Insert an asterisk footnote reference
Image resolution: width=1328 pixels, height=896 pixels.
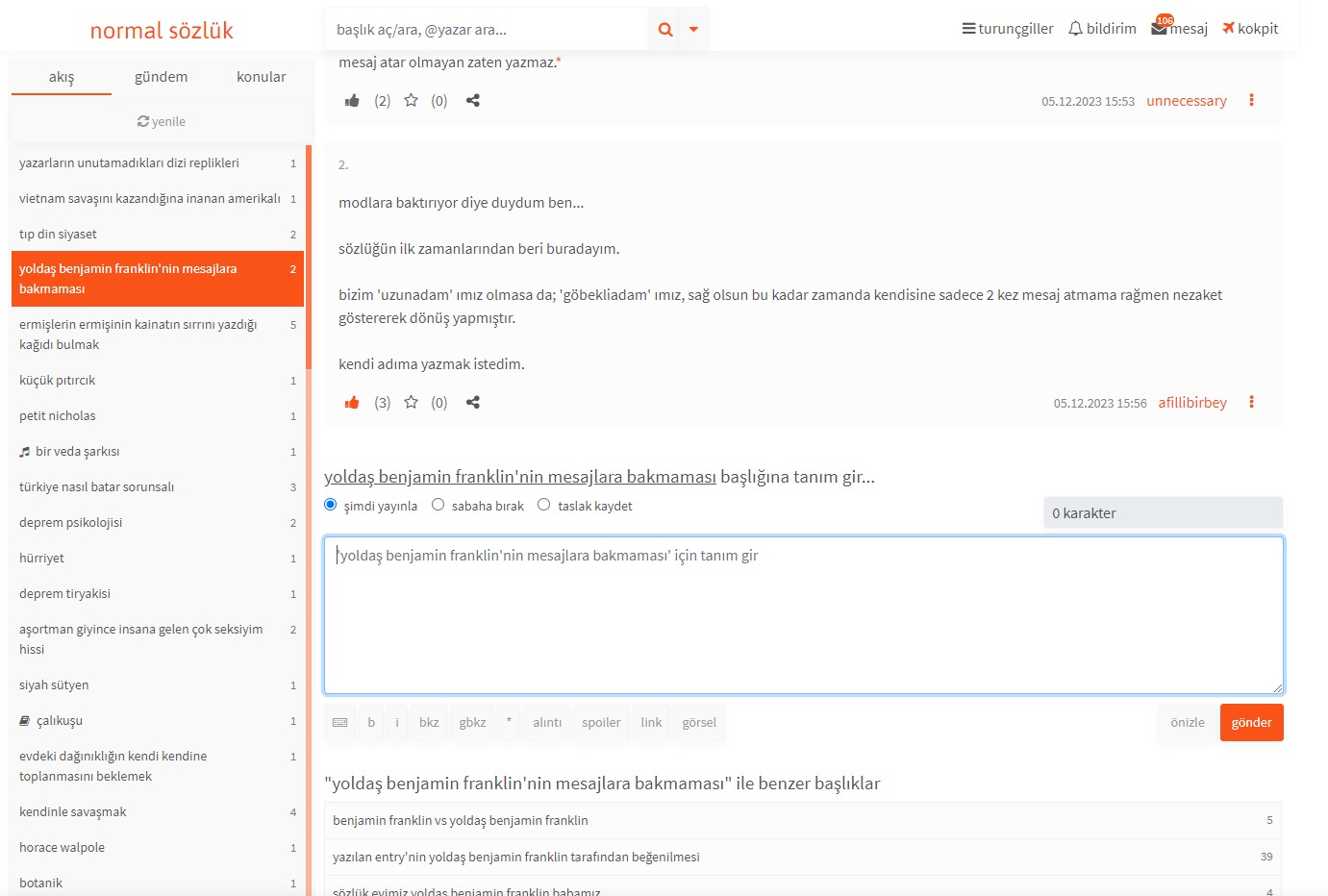[x=509, y=723]
